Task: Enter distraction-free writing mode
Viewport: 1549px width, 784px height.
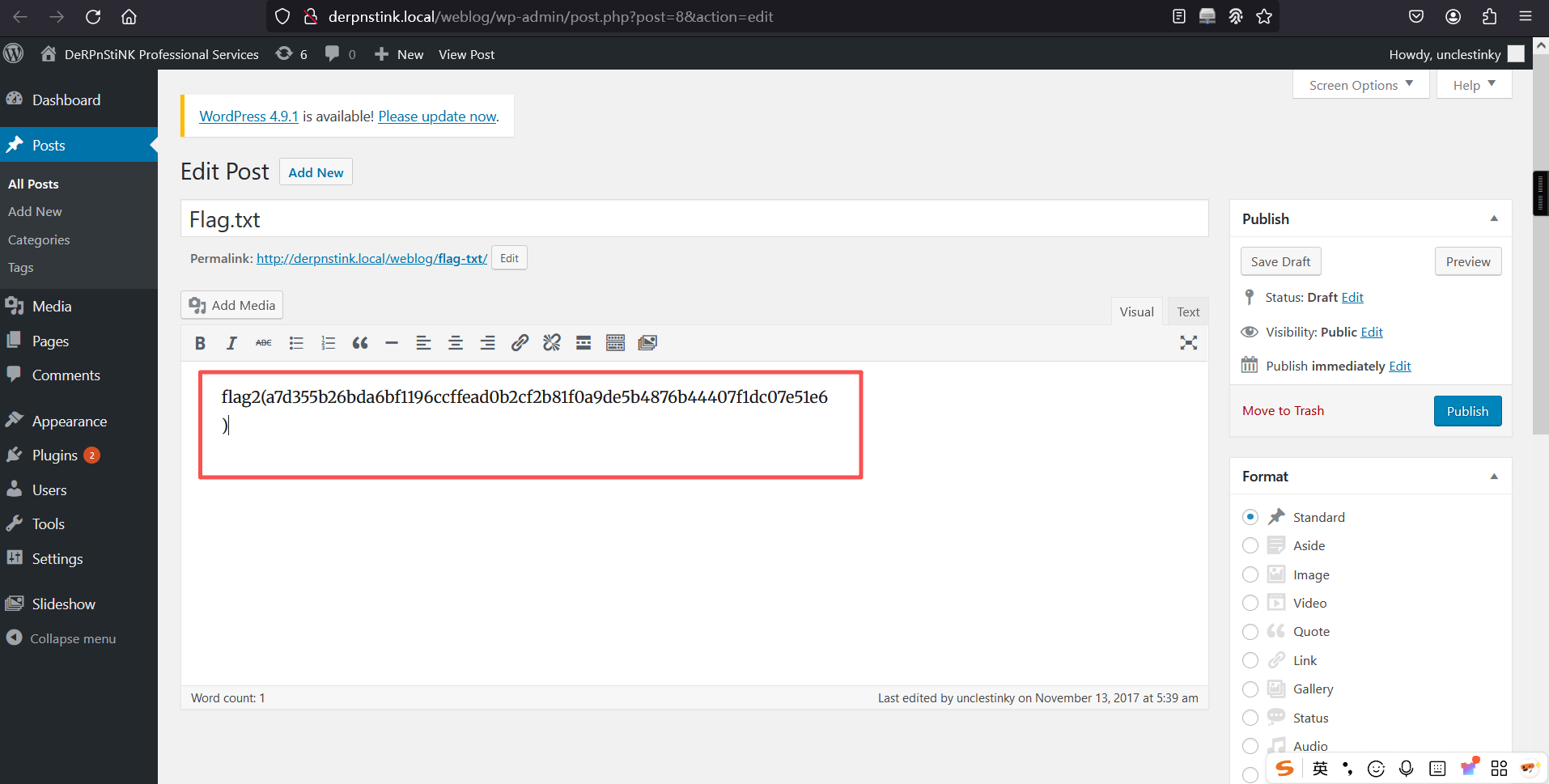Action: click(1188, 343)
